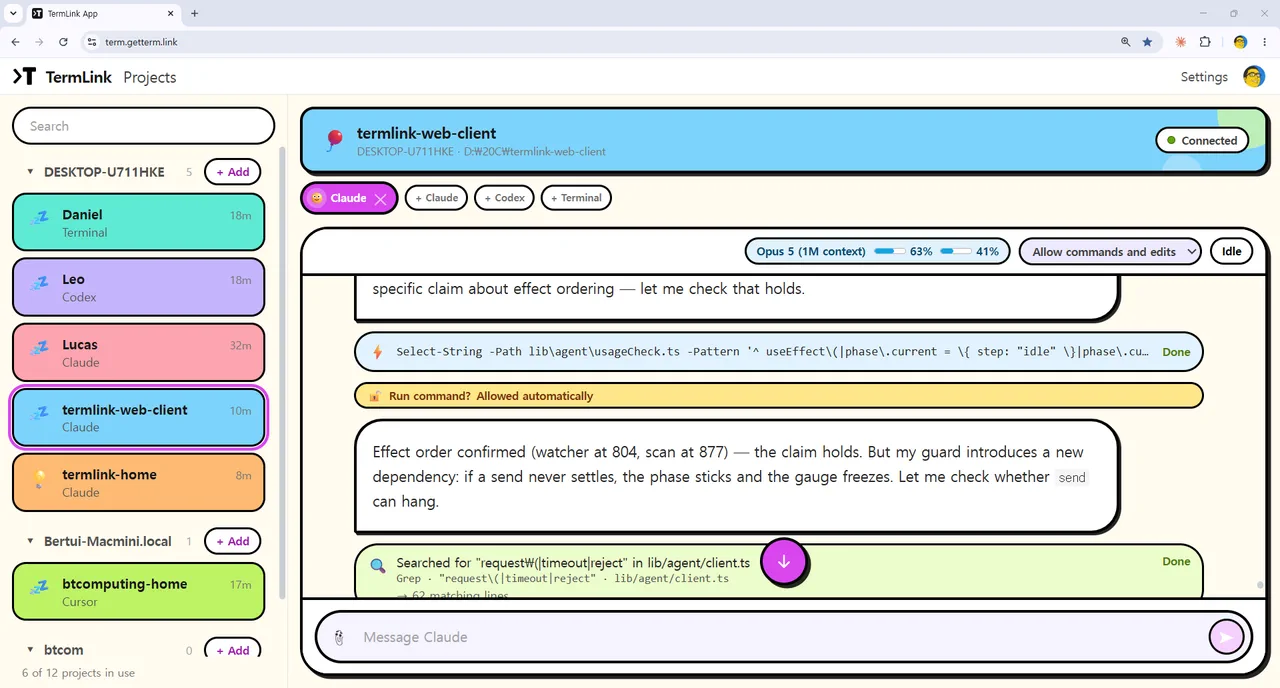Click the 41% usage progress bar
The height and width of the screenshot is (688, 1280).
tap(955, 252)
